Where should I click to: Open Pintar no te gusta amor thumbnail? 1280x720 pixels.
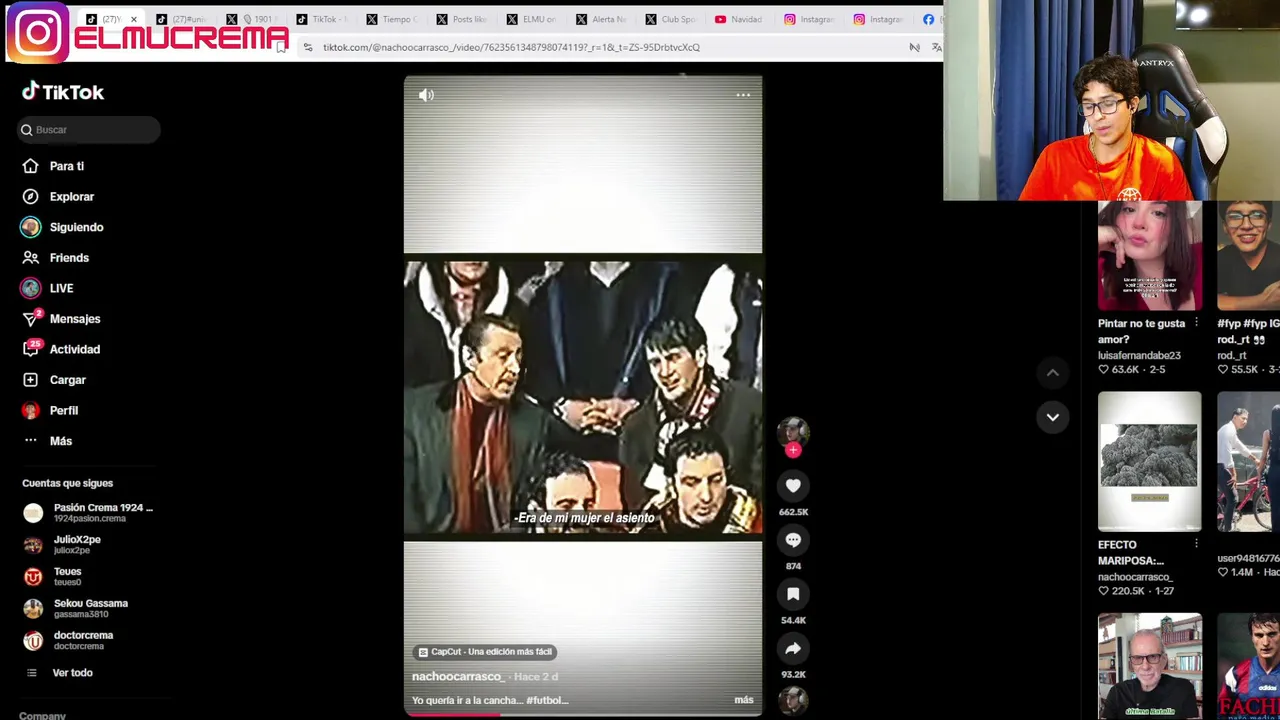click(1149, 256)
